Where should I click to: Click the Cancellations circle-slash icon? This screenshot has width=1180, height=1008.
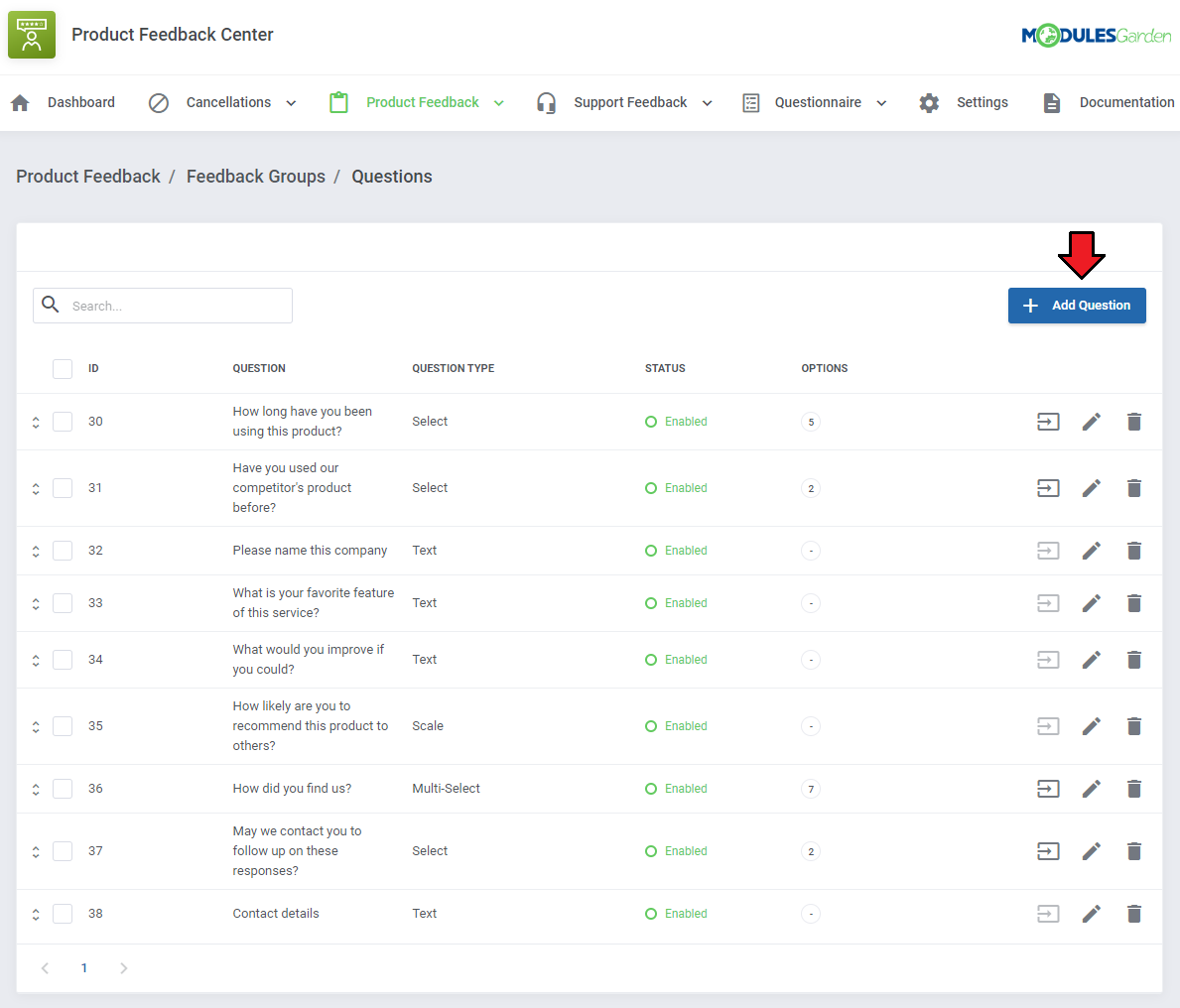(159, 103)
